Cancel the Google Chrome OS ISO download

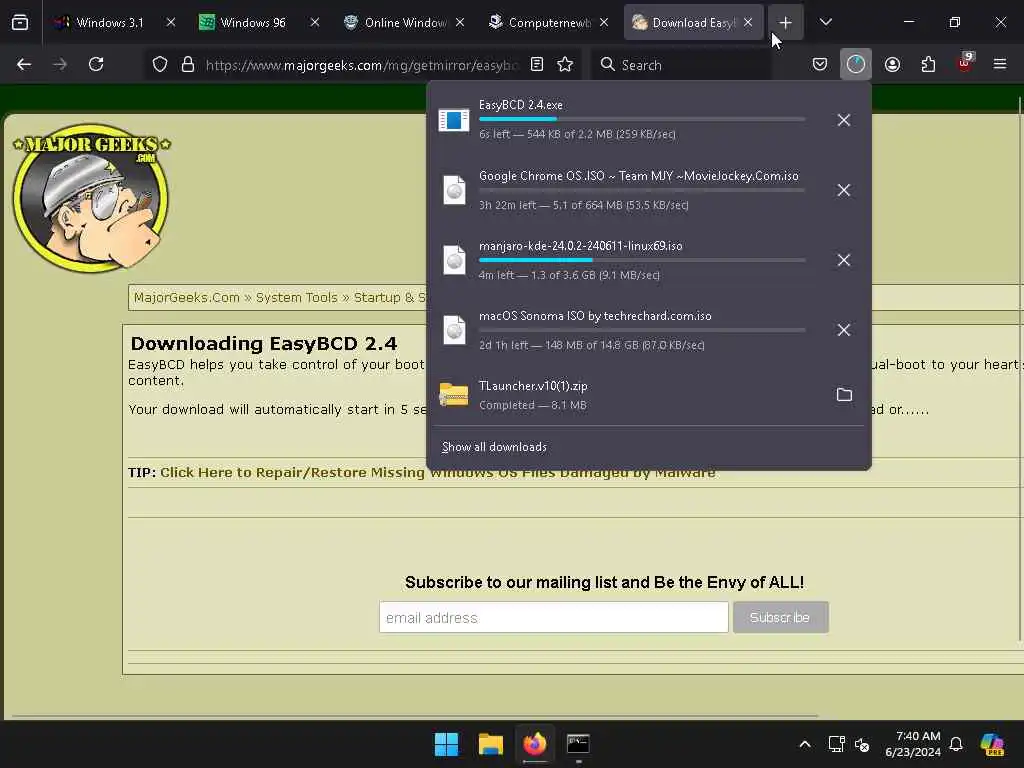[x=844, y=190]
